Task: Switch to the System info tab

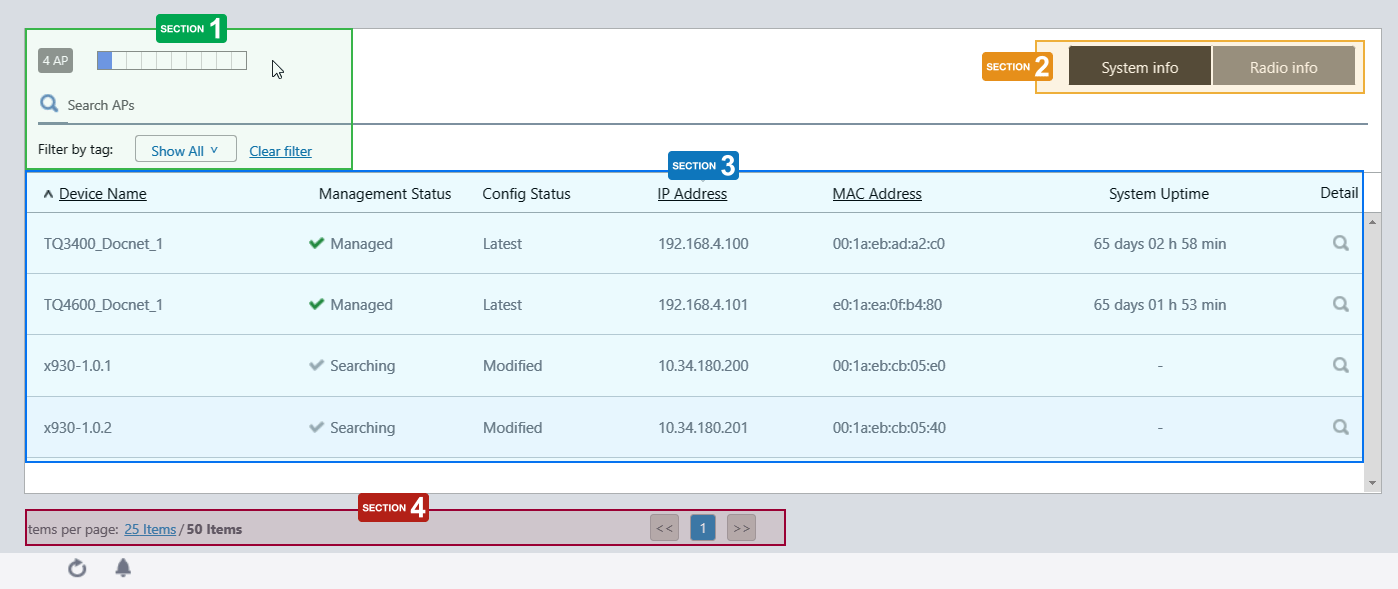Action: pyautogui.click(x=1139, y=67)
